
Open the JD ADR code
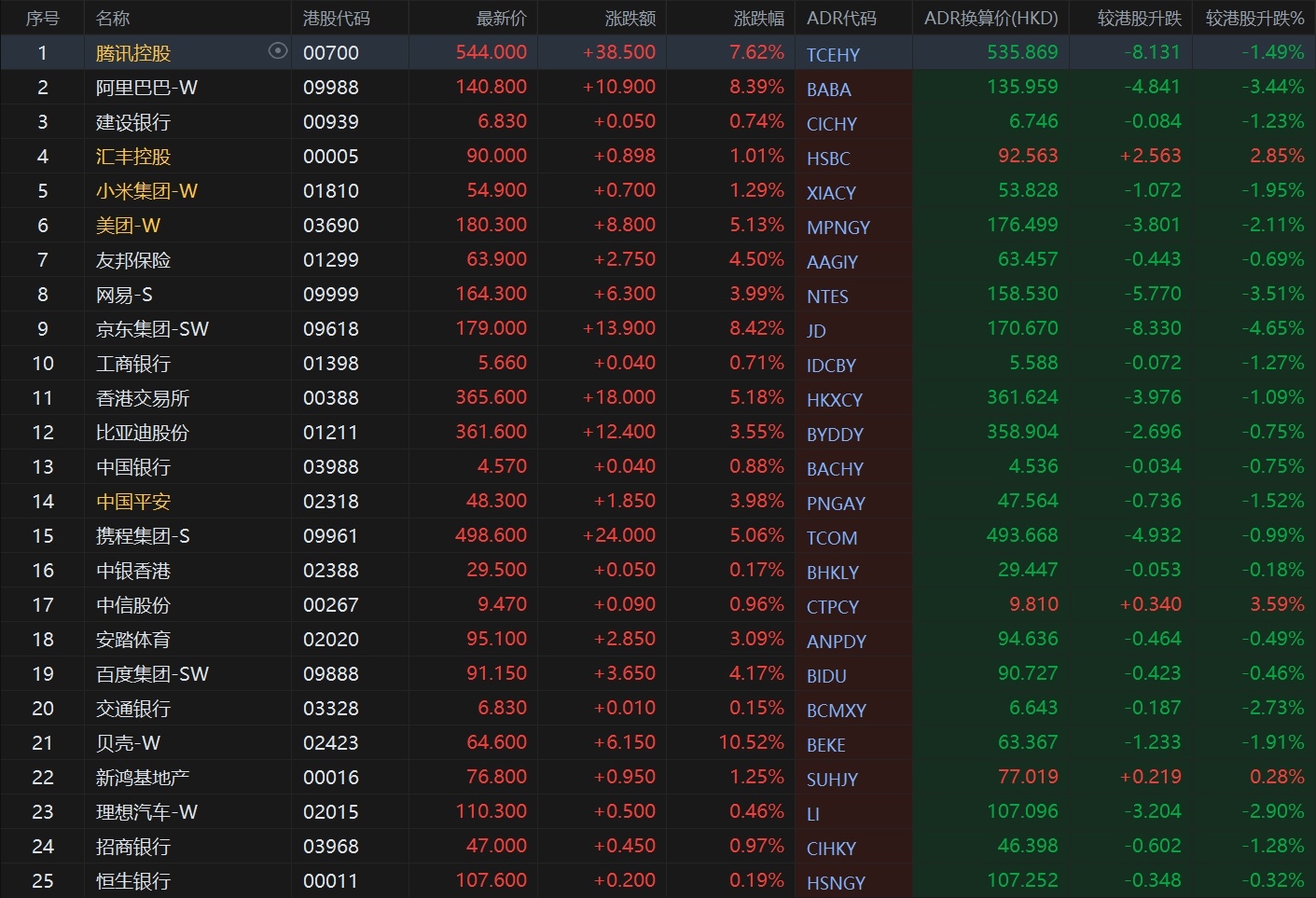point(816,331)
